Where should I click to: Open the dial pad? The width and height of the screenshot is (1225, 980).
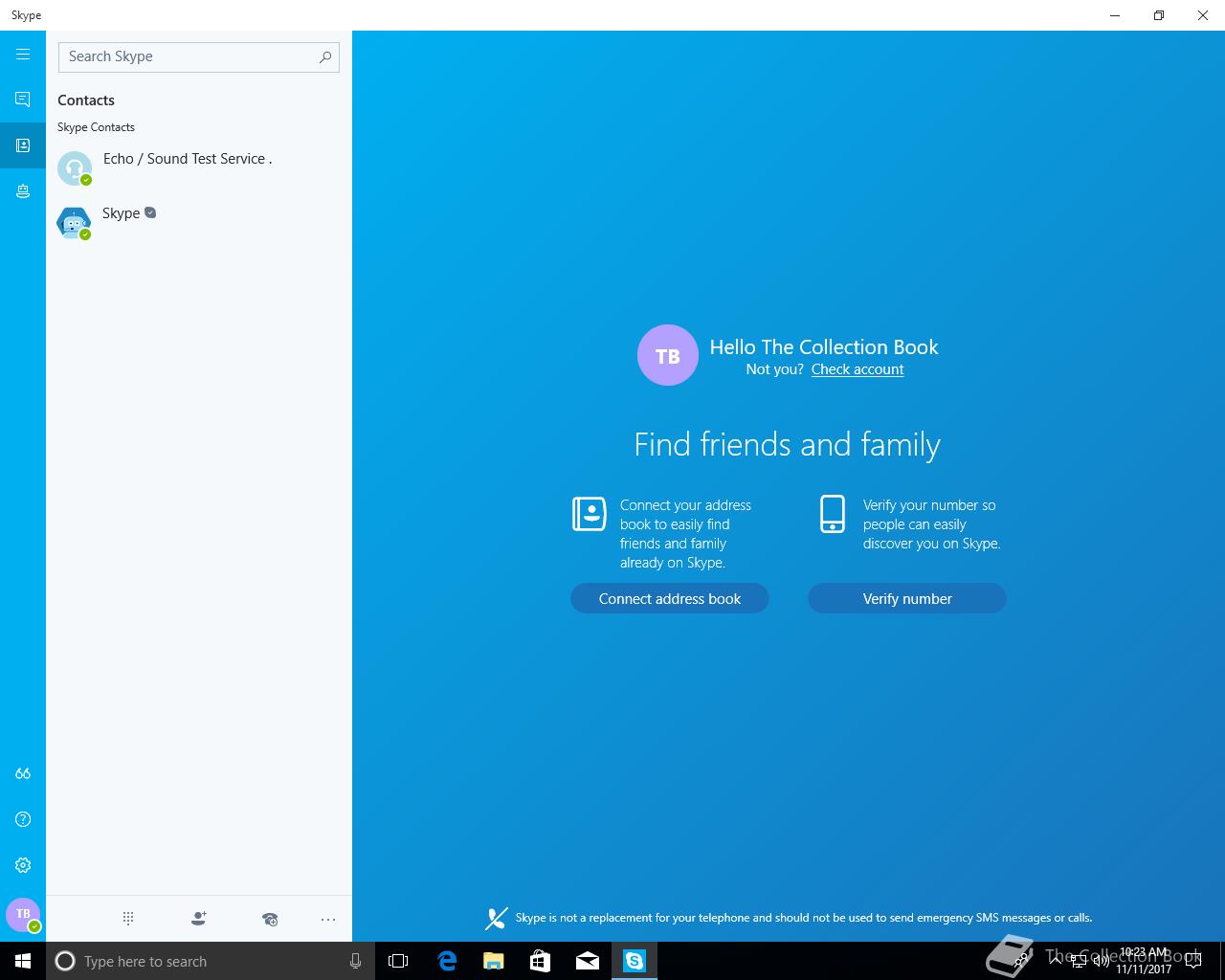pos(128,919)
